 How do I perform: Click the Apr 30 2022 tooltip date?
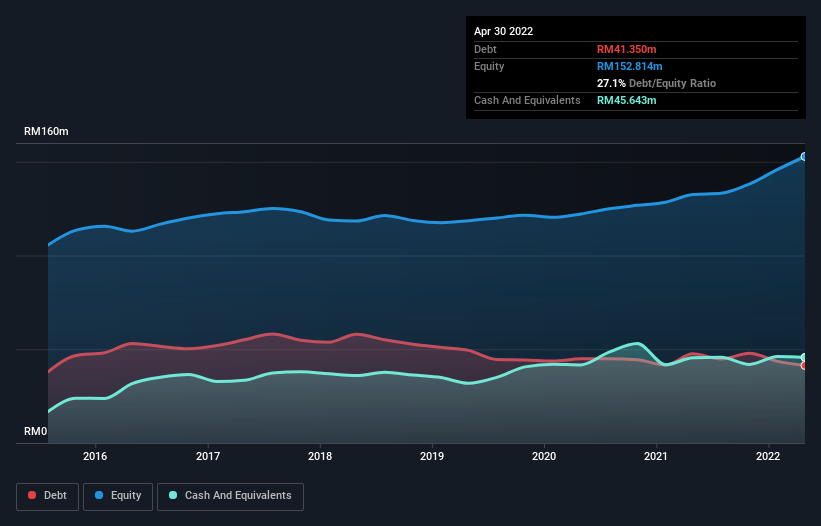(x=504, y=31)
